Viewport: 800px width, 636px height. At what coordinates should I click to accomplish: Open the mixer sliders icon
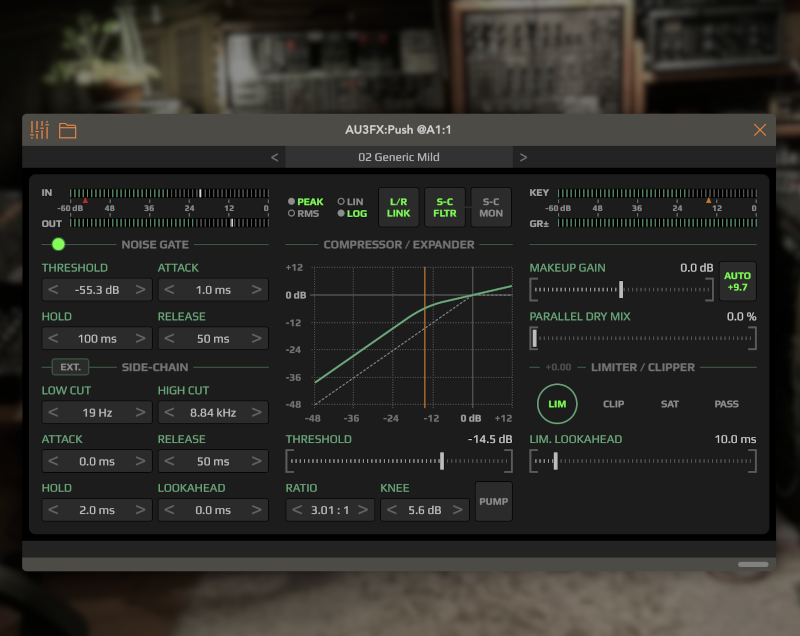[39, 130]
